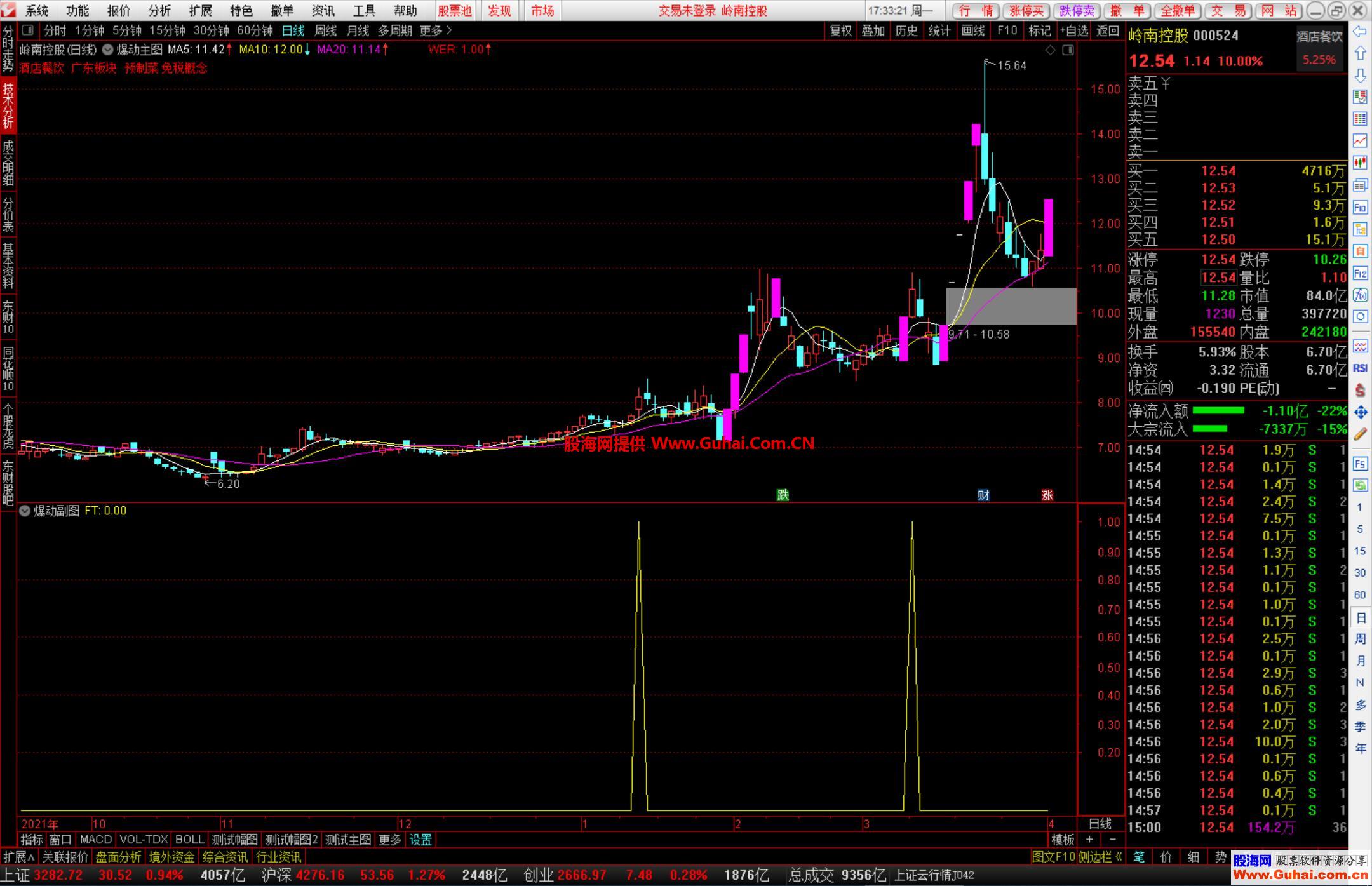The image size is (1372, 886).
Task: Open the red line trend chart icon
Action: click(x=1360, y=140)
